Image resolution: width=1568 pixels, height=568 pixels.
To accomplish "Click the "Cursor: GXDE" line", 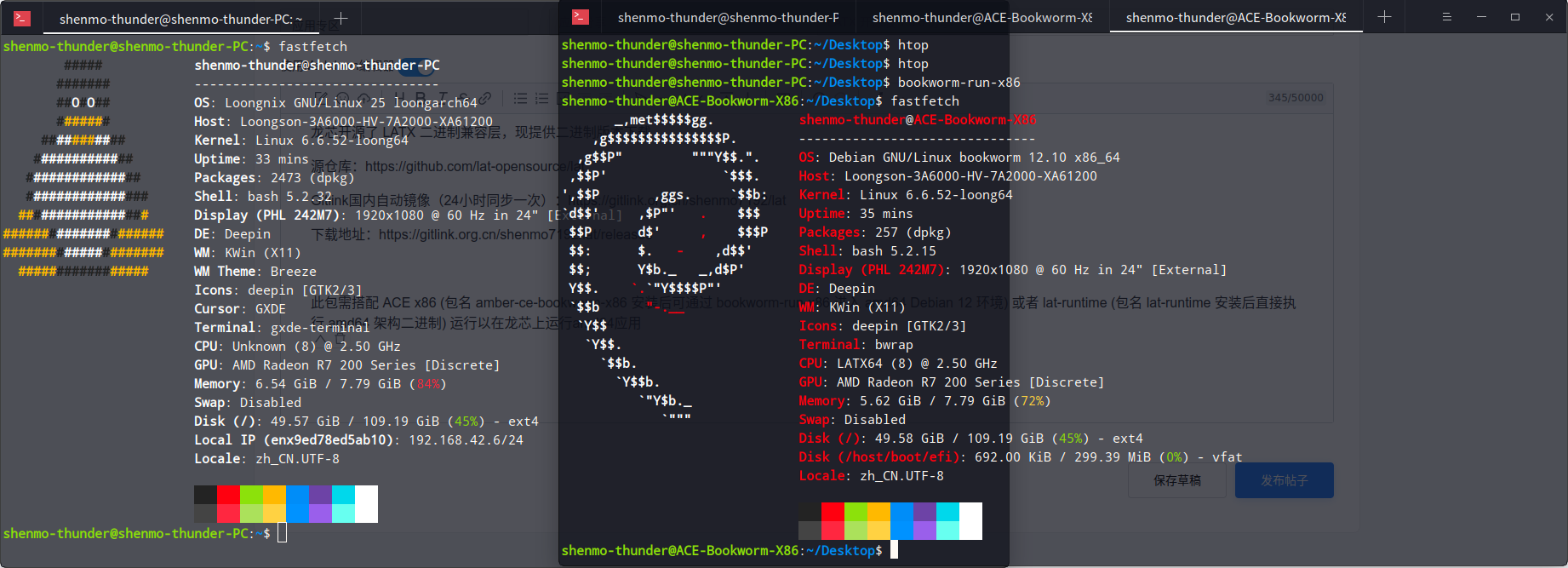I will click(240, 309).
